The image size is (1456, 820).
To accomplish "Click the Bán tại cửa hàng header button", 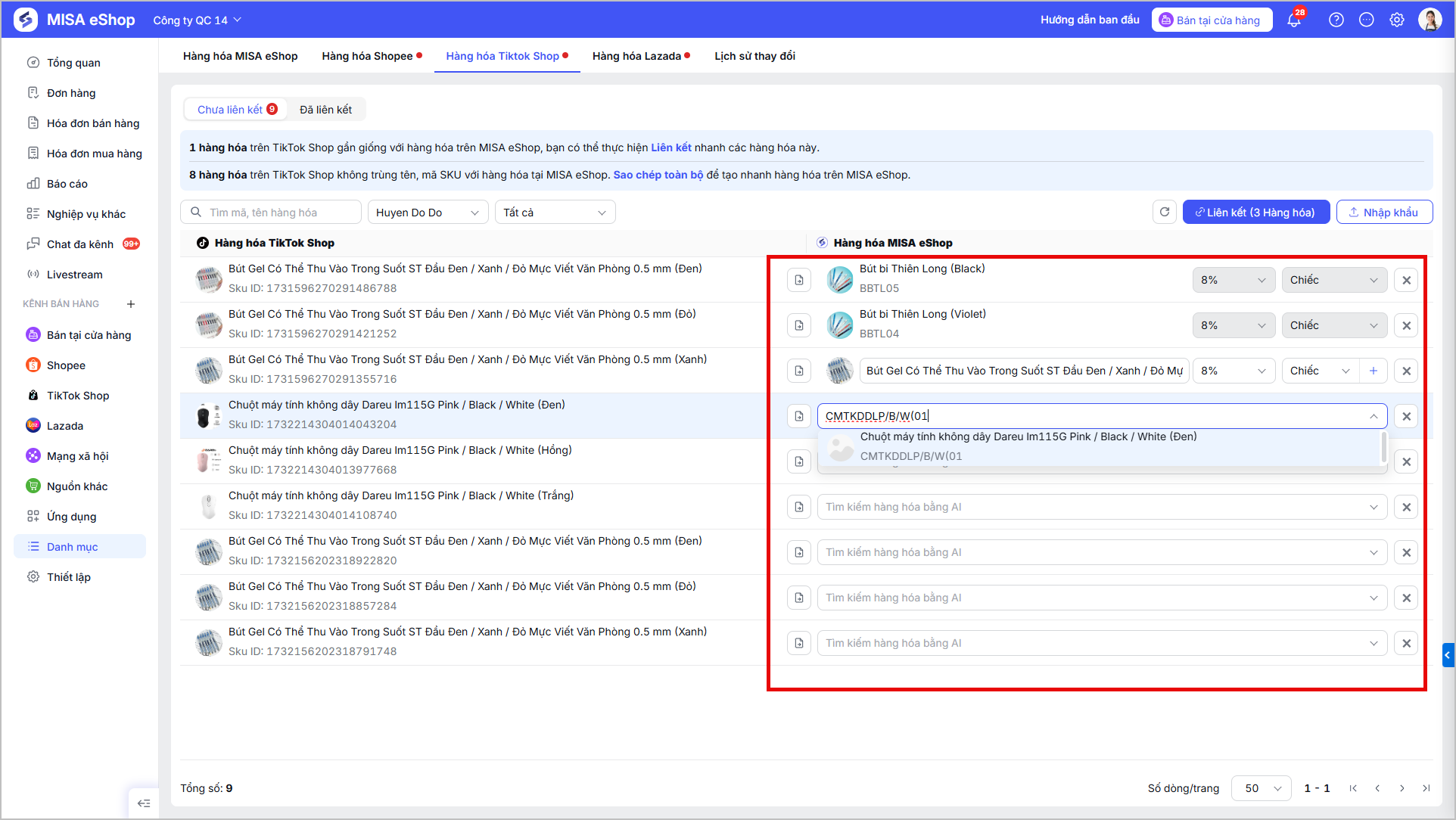I will tap(1212, 20).
